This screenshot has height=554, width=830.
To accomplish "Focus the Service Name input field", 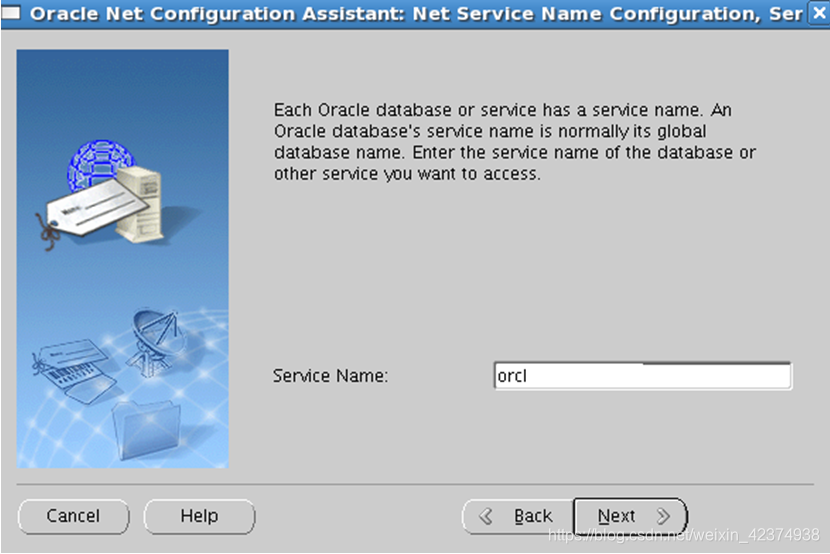I will pos(643,376).
